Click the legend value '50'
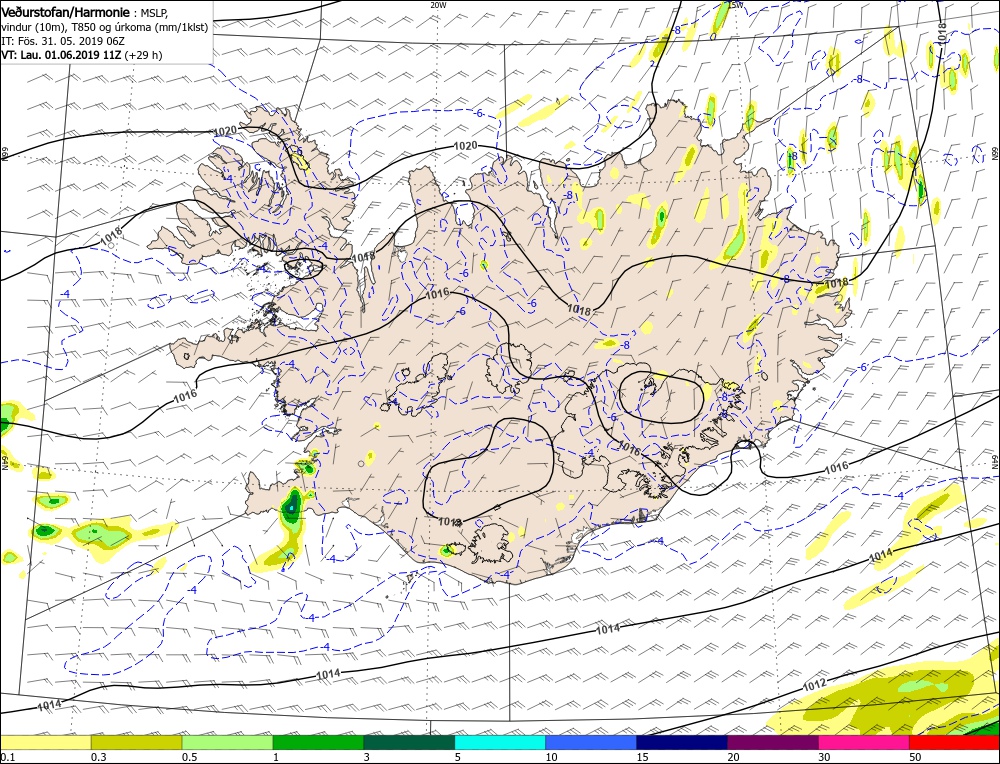1000x764 pixels. click(x=915, y=757)
